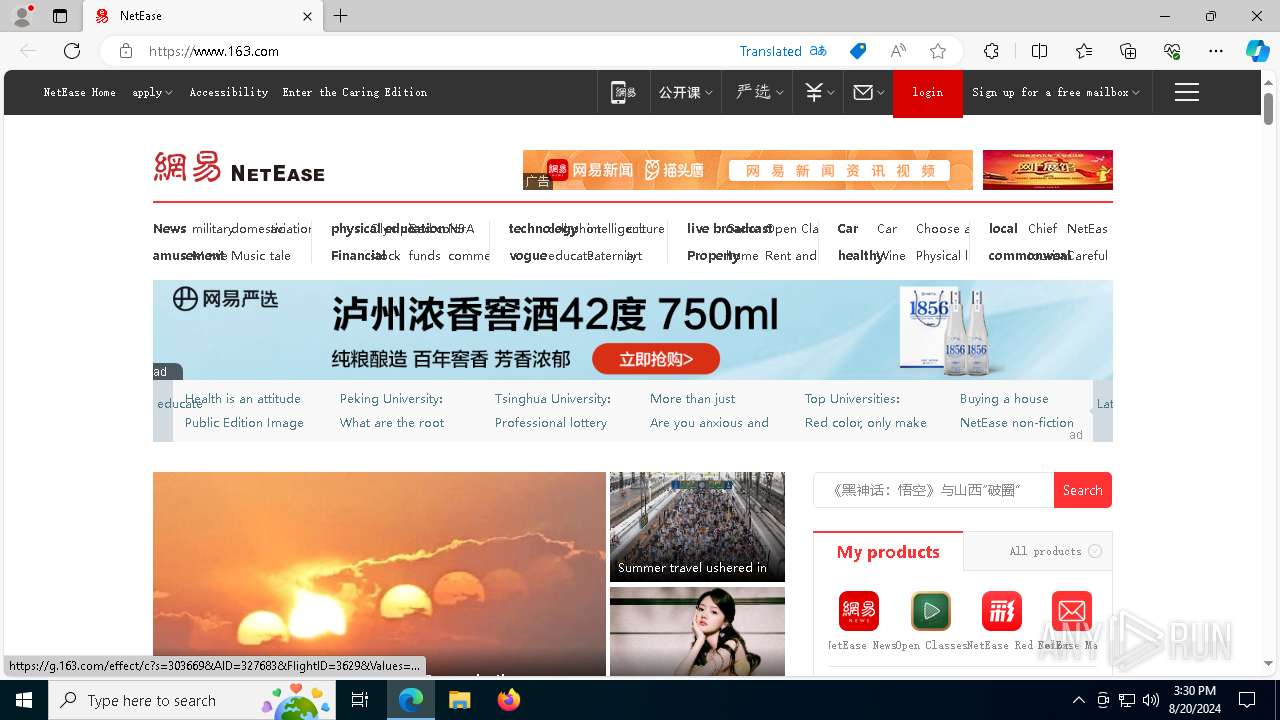Open Tsinghua University headline link
The width and height of the screenshot is (1280, 720).
coord(552,398)
